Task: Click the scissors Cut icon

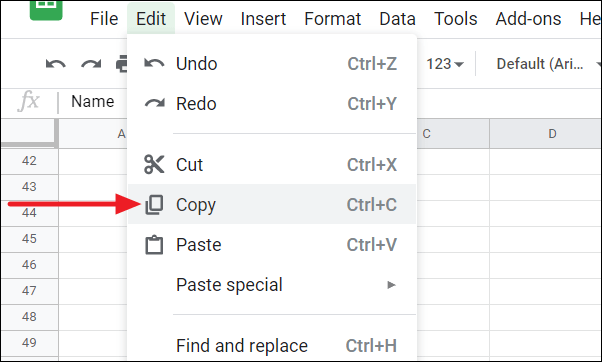Action: 154,164
